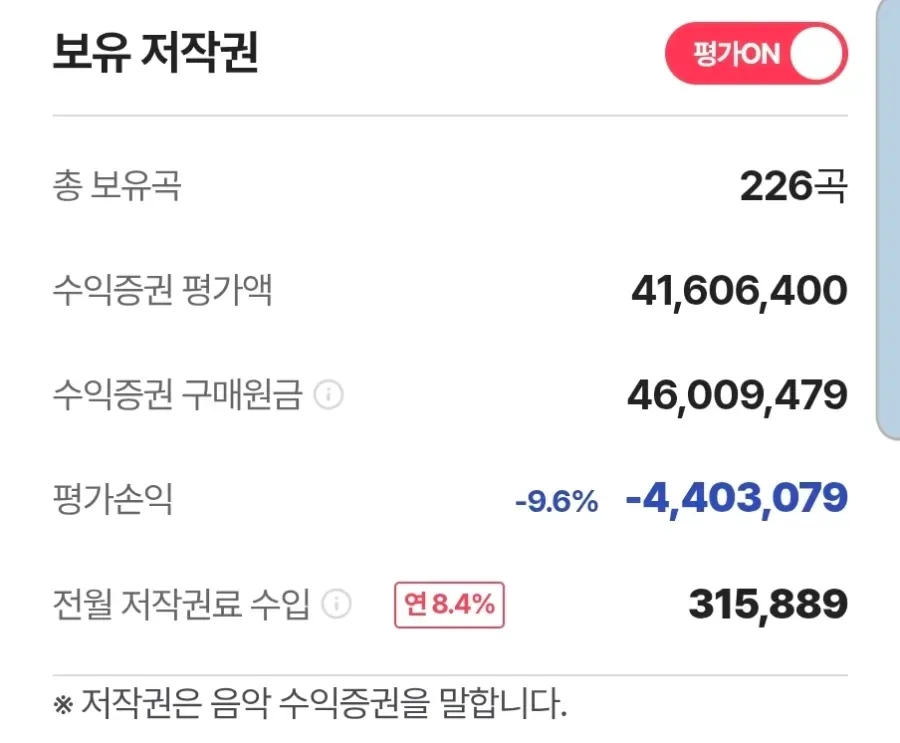Click the 연8.4% annual yield badge
Viewport: 900px width, 743px height.
pos(449,605)
